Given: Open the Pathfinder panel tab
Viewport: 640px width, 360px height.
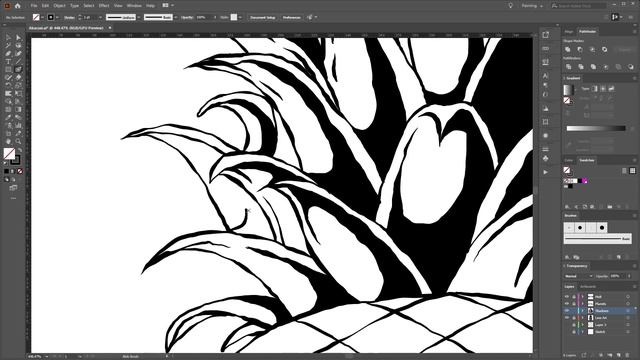Looking at the screenshot, I should click(587, 31).
